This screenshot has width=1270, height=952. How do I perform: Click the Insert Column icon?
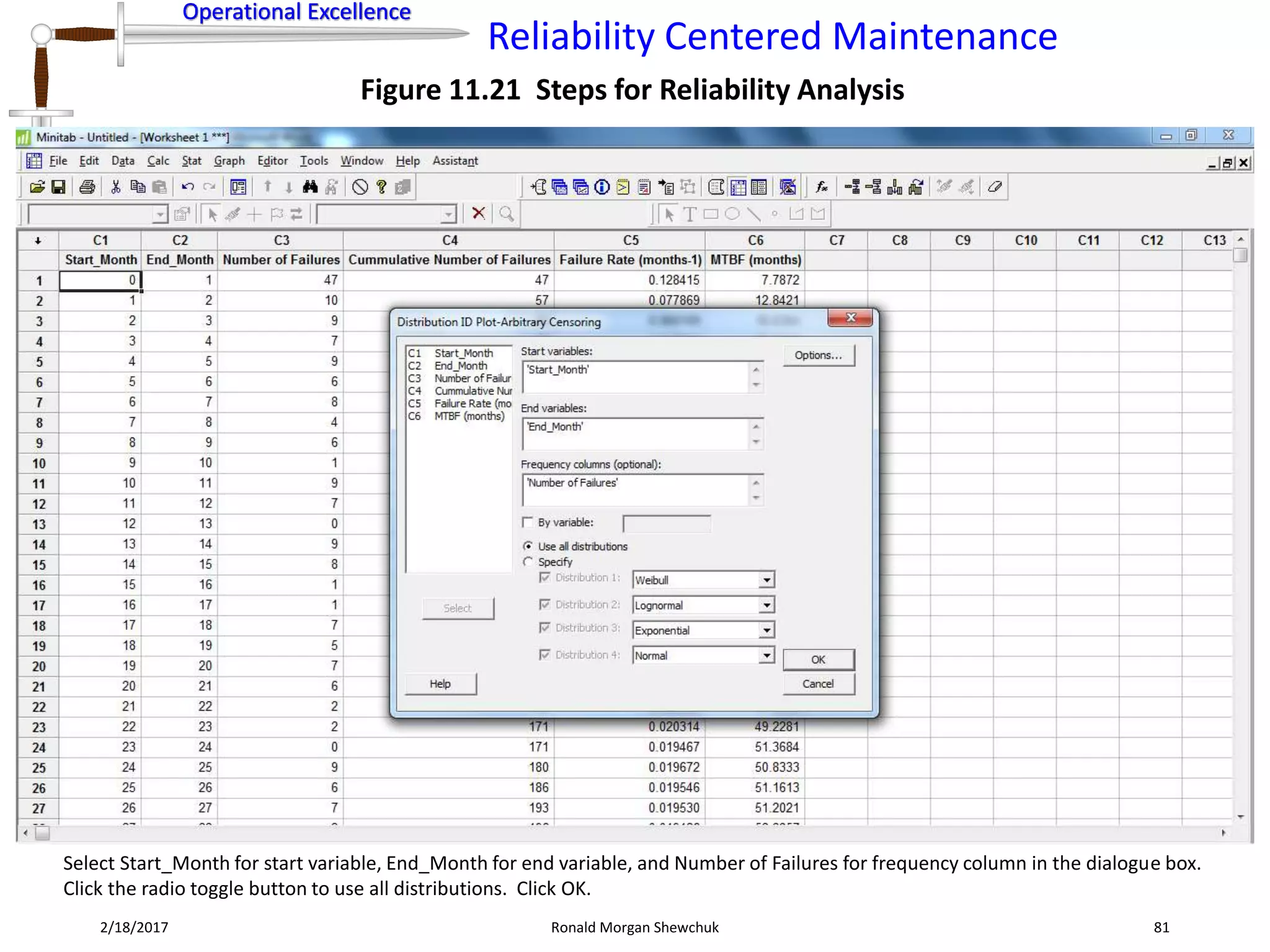point(894,187)
